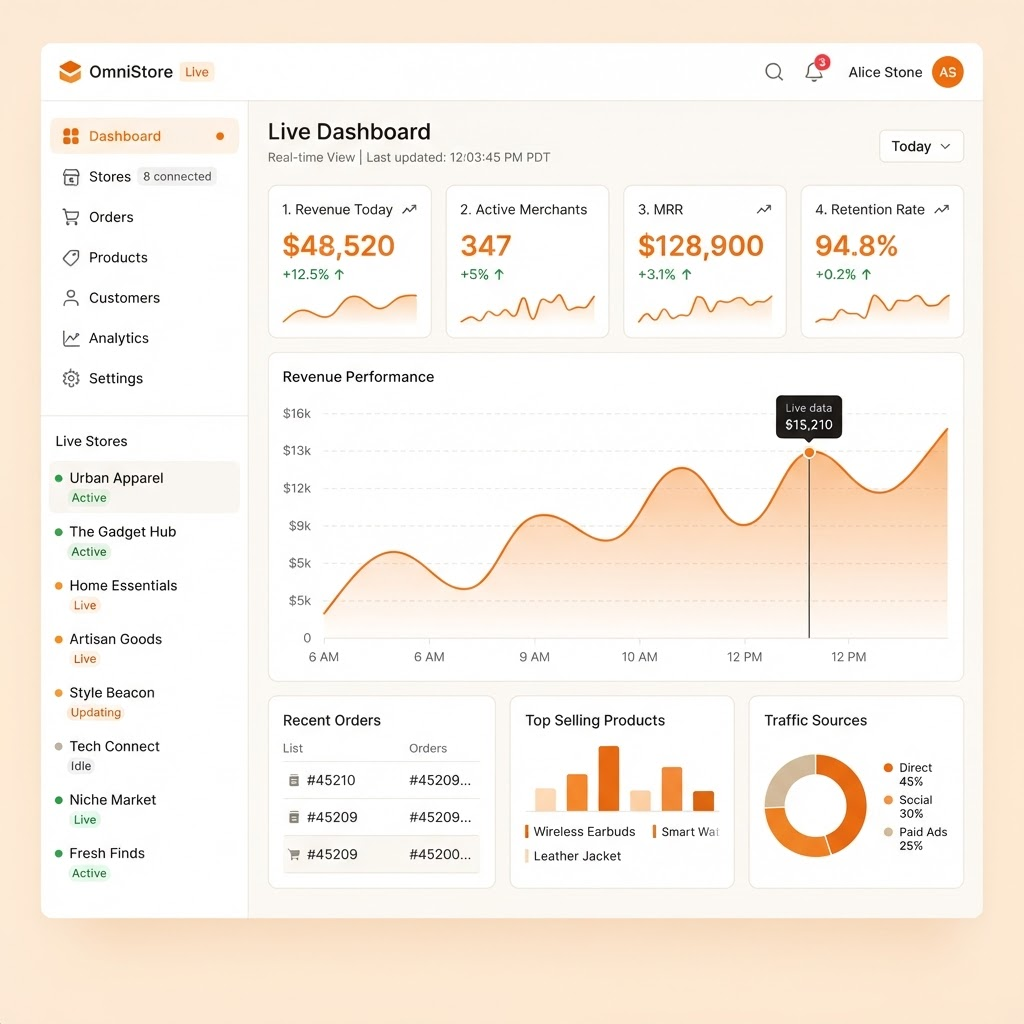Click the Last updated timestamp text
The image size is (1024, 1024).
[458, 157]
